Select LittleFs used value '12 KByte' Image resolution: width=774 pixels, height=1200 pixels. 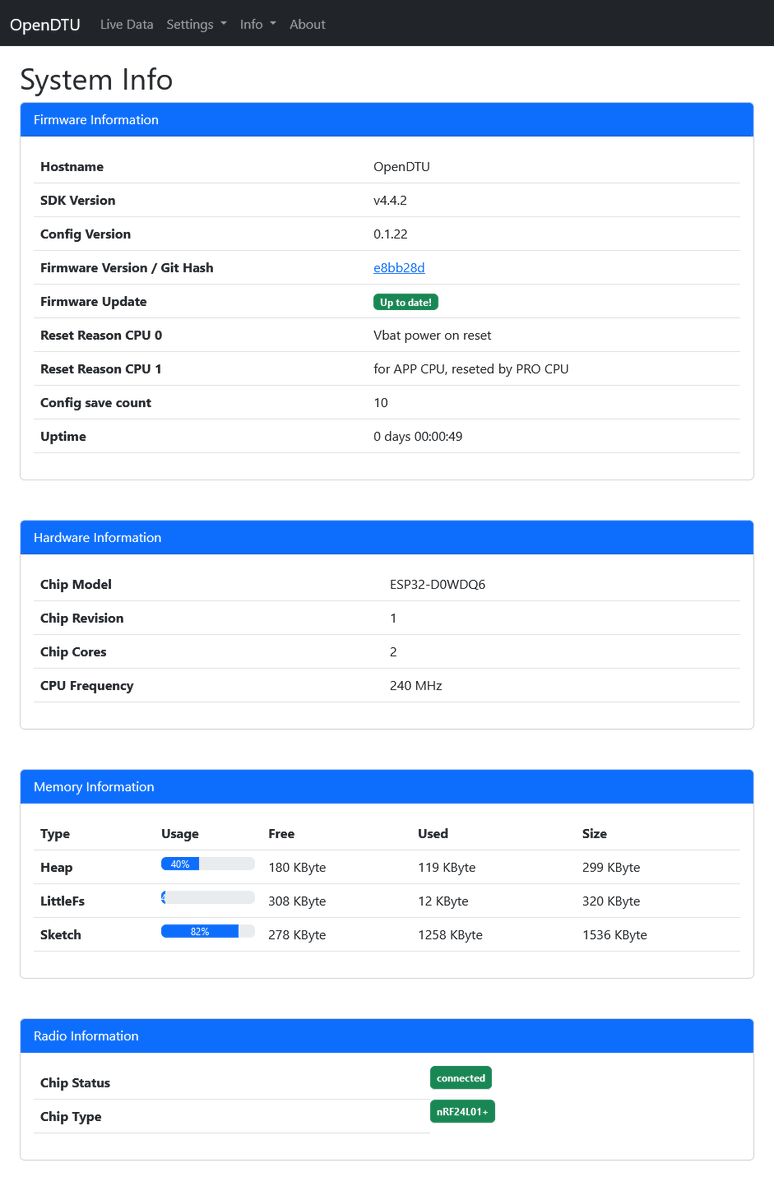(x=443, y=902)
